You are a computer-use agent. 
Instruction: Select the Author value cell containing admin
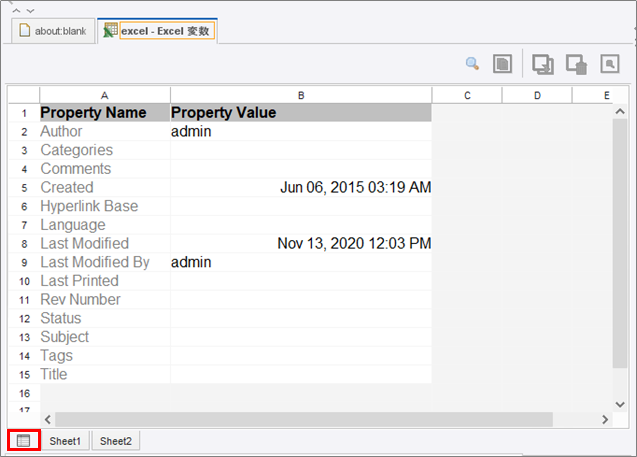(301, 131)
